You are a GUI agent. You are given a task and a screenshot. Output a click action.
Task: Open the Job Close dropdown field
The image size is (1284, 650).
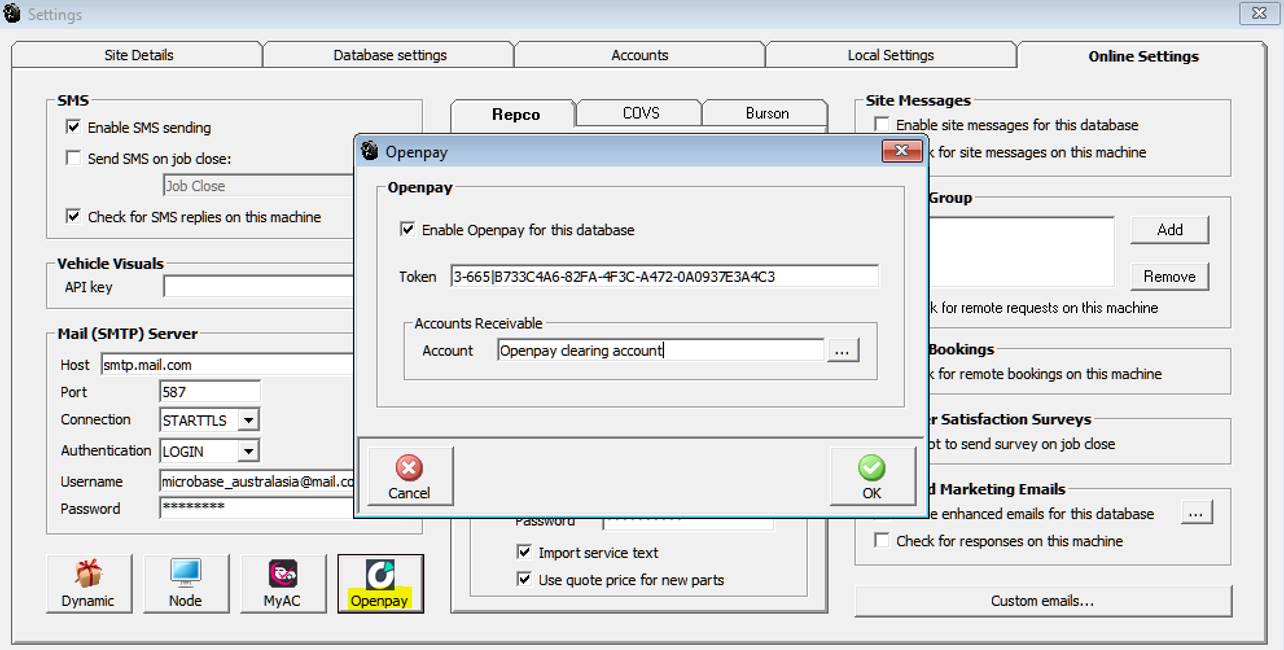pos(258,185)
